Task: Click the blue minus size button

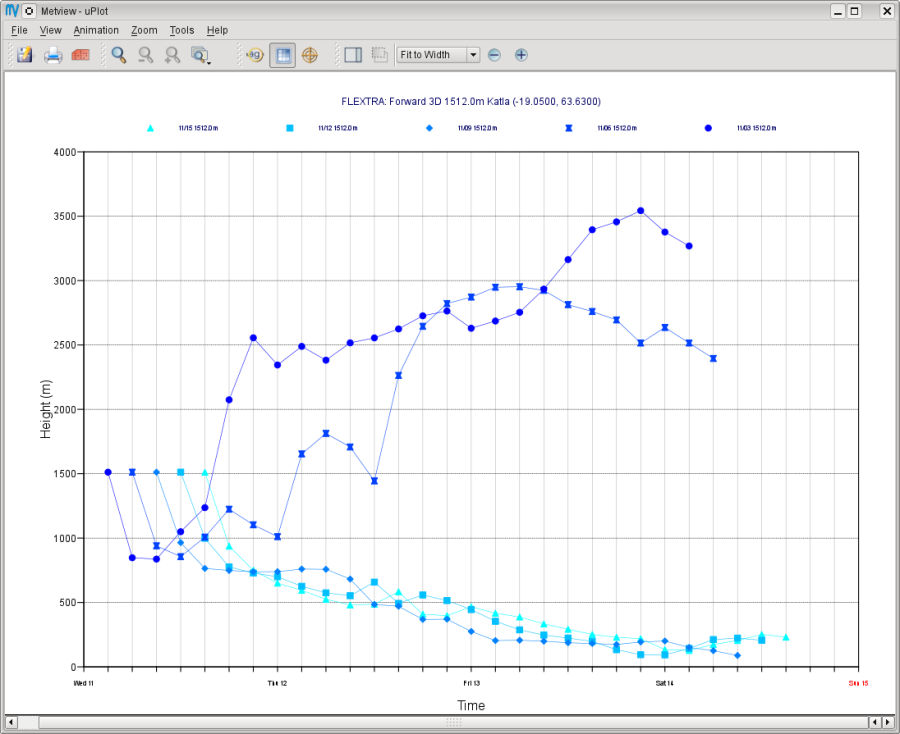Action: pos(494,55)
